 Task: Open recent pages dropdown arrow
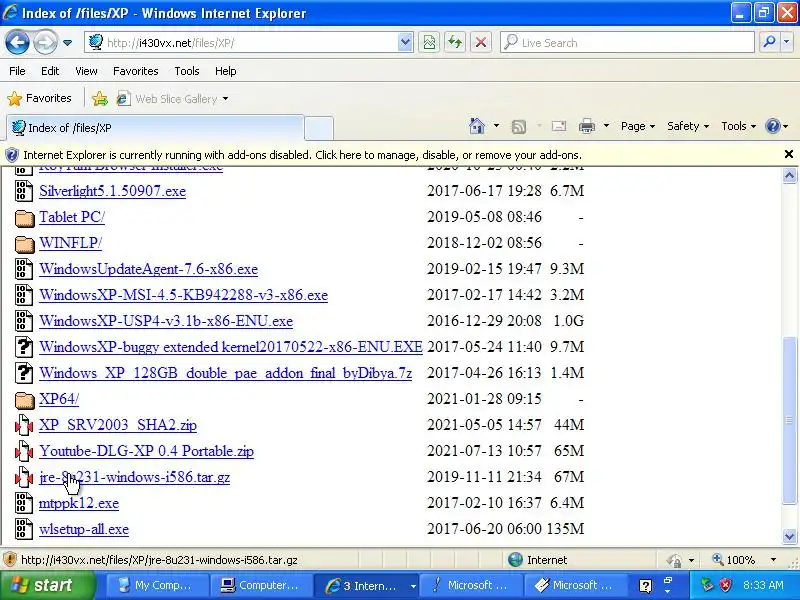pyautogui.click(x=67, y=43)
